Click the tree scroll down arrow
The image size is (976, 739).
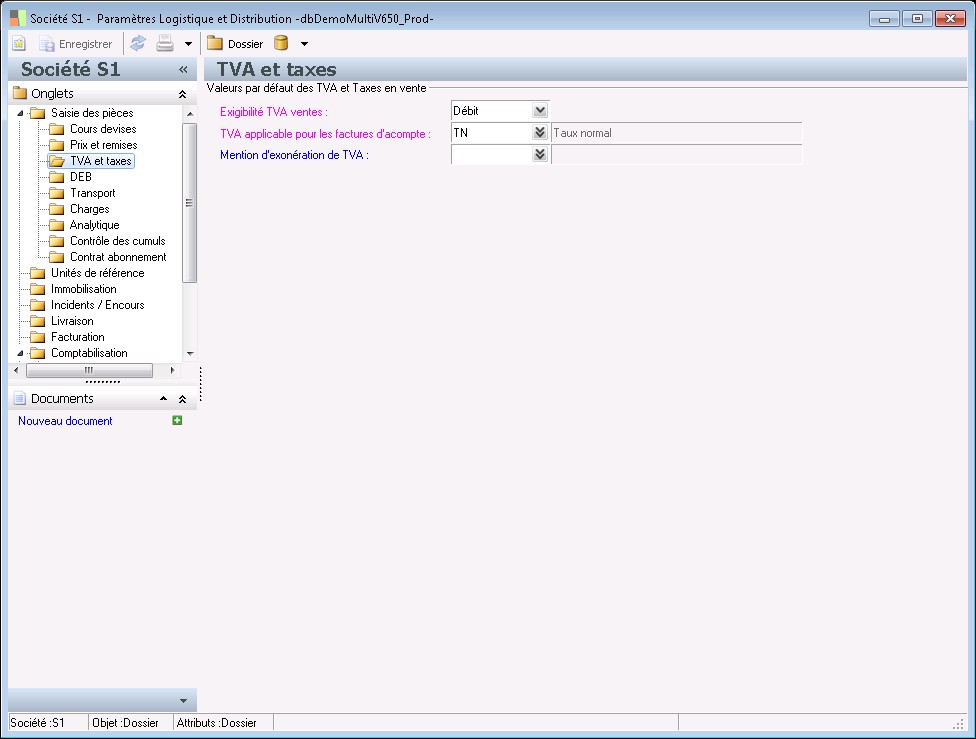pos(190,354)
